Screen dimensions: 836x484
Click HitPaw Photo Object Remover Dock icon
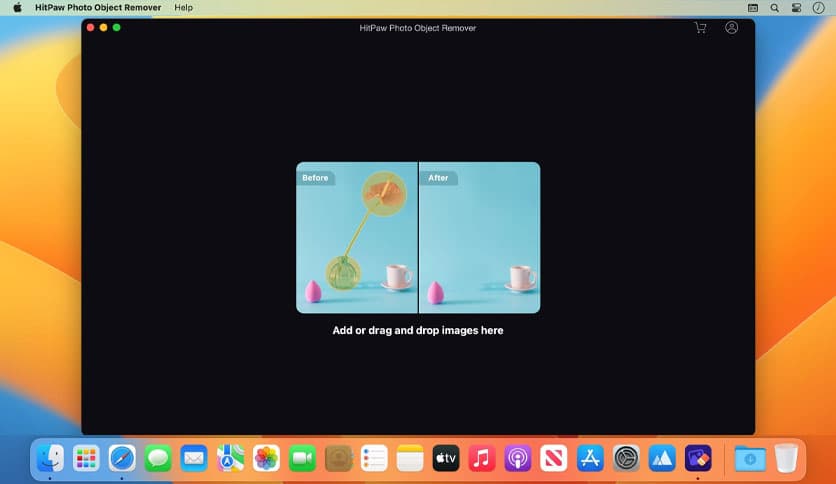pyautogui.click(x=698, y=458)
